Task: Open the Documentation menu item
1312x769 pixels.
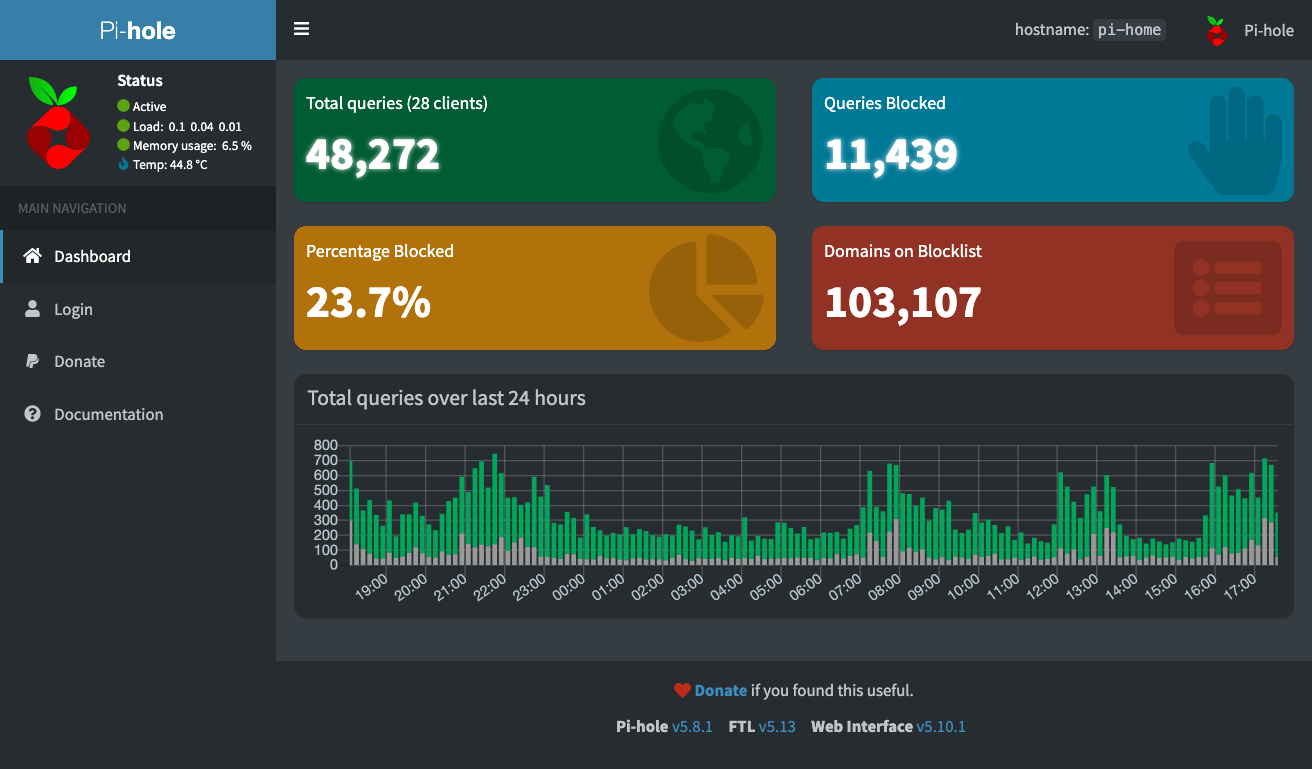Action: (x=138, y=414)
